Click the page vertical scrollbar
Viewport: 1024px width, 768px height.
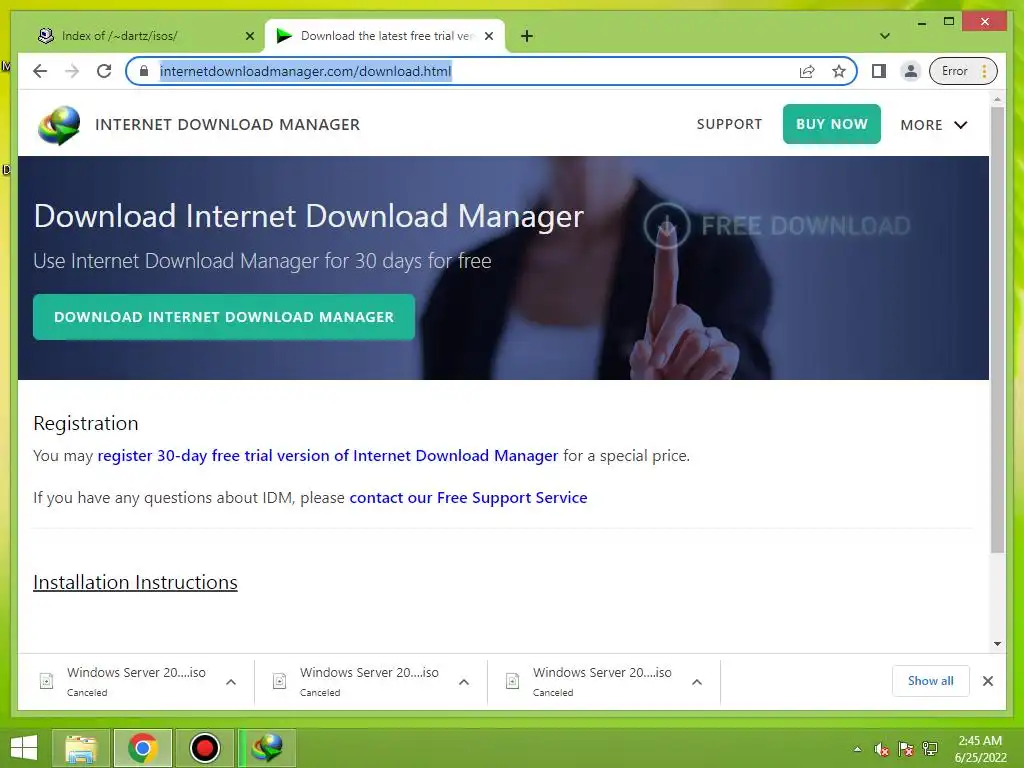point(997,330)
